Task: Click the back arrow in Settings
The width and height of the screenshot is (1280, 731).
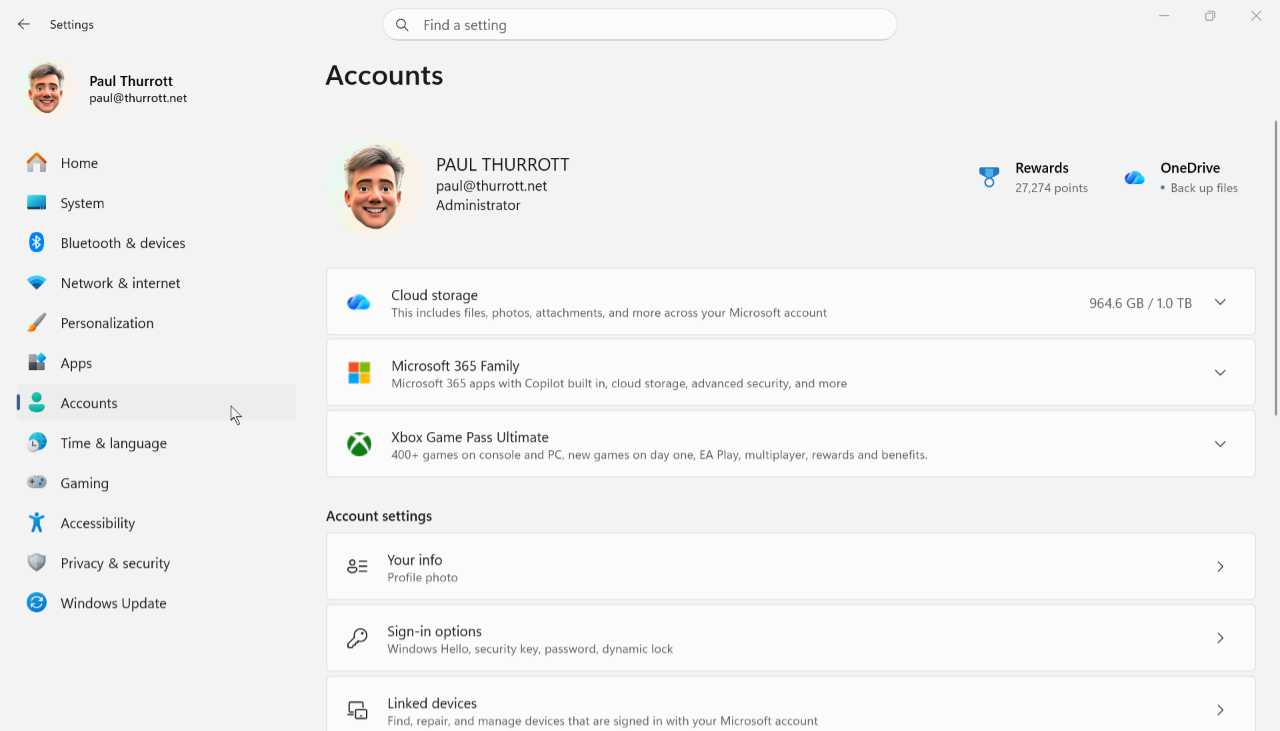Action: [24, 24]
